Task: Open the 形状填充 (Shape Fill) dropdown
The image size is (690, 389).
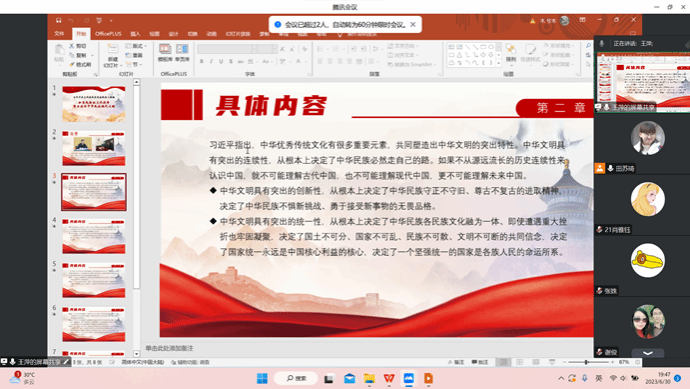Action: [x=559, y=46]
